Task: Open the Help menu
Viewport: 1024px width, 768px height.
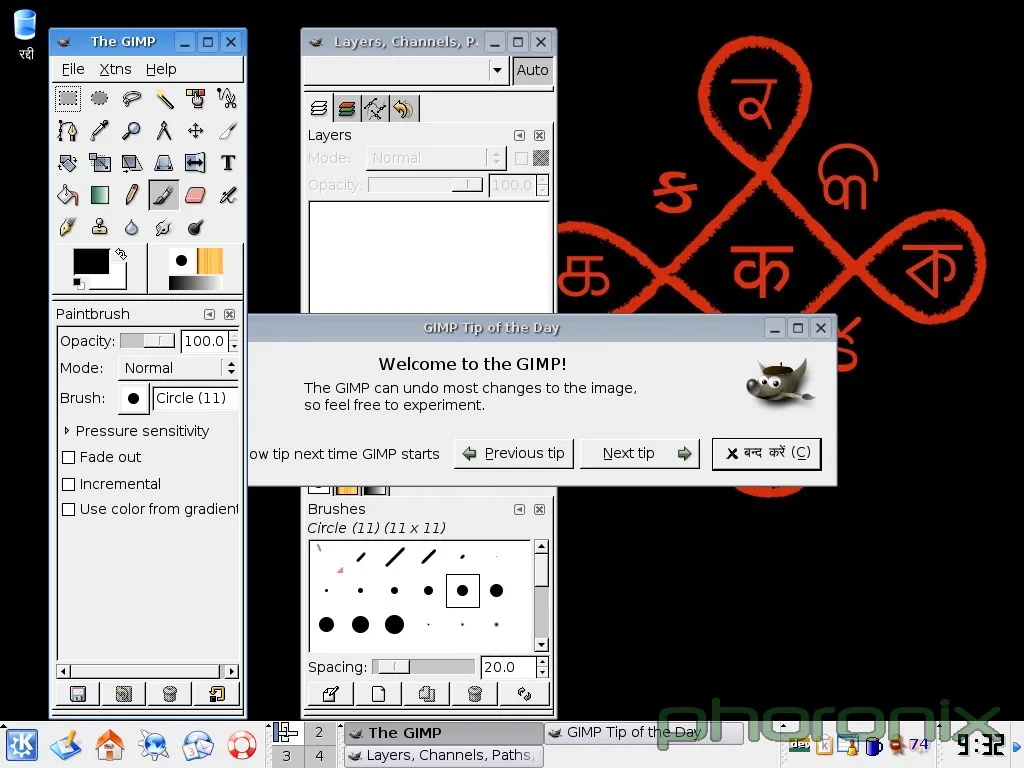Action: 161,69
